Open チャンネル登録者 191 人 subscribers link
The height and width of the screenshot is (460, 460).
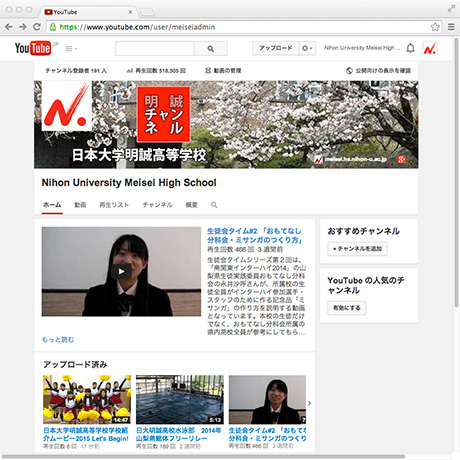pos(76,71)
